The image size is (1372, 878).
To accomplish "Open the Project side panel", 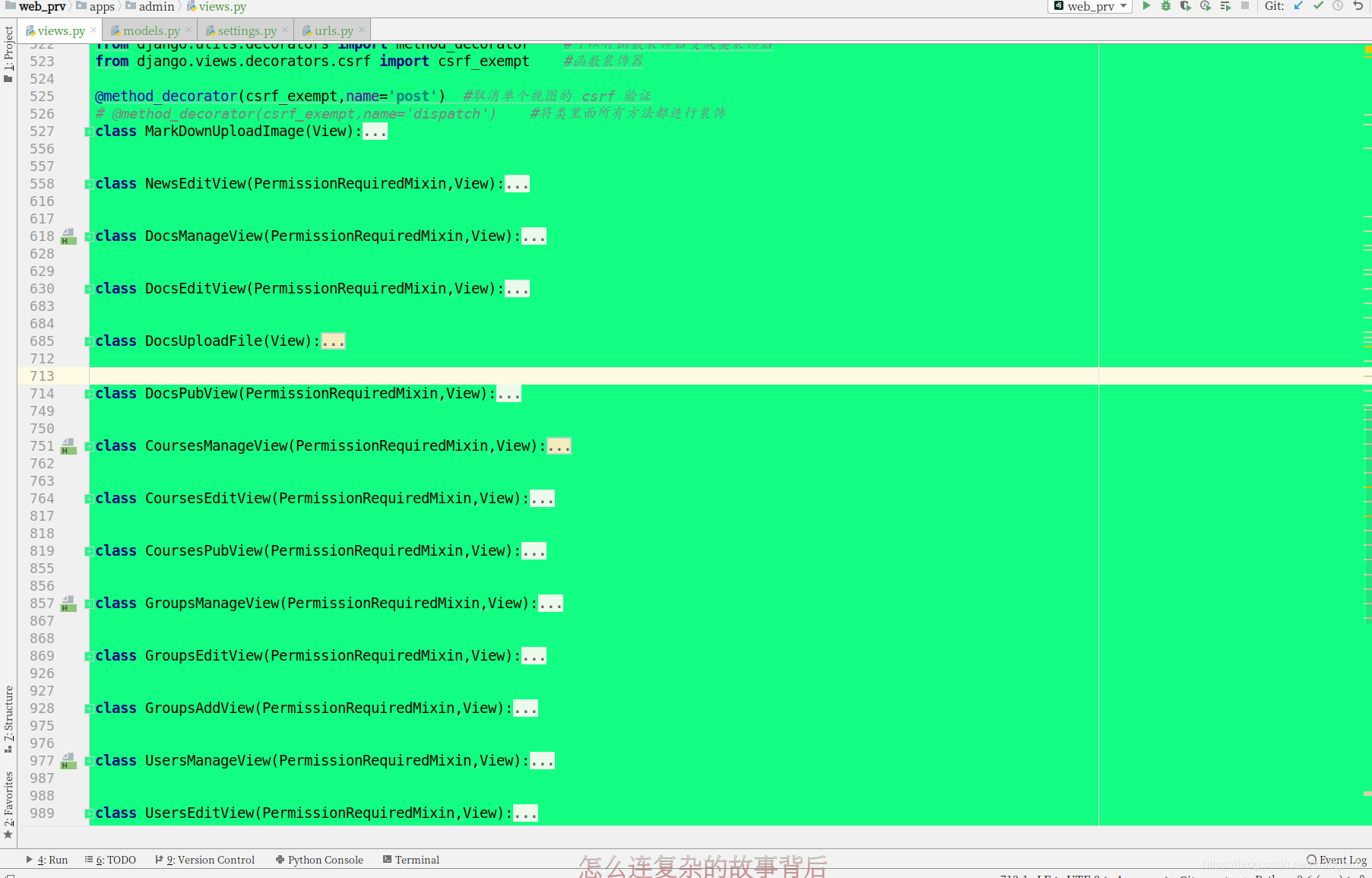I will 8,54.
